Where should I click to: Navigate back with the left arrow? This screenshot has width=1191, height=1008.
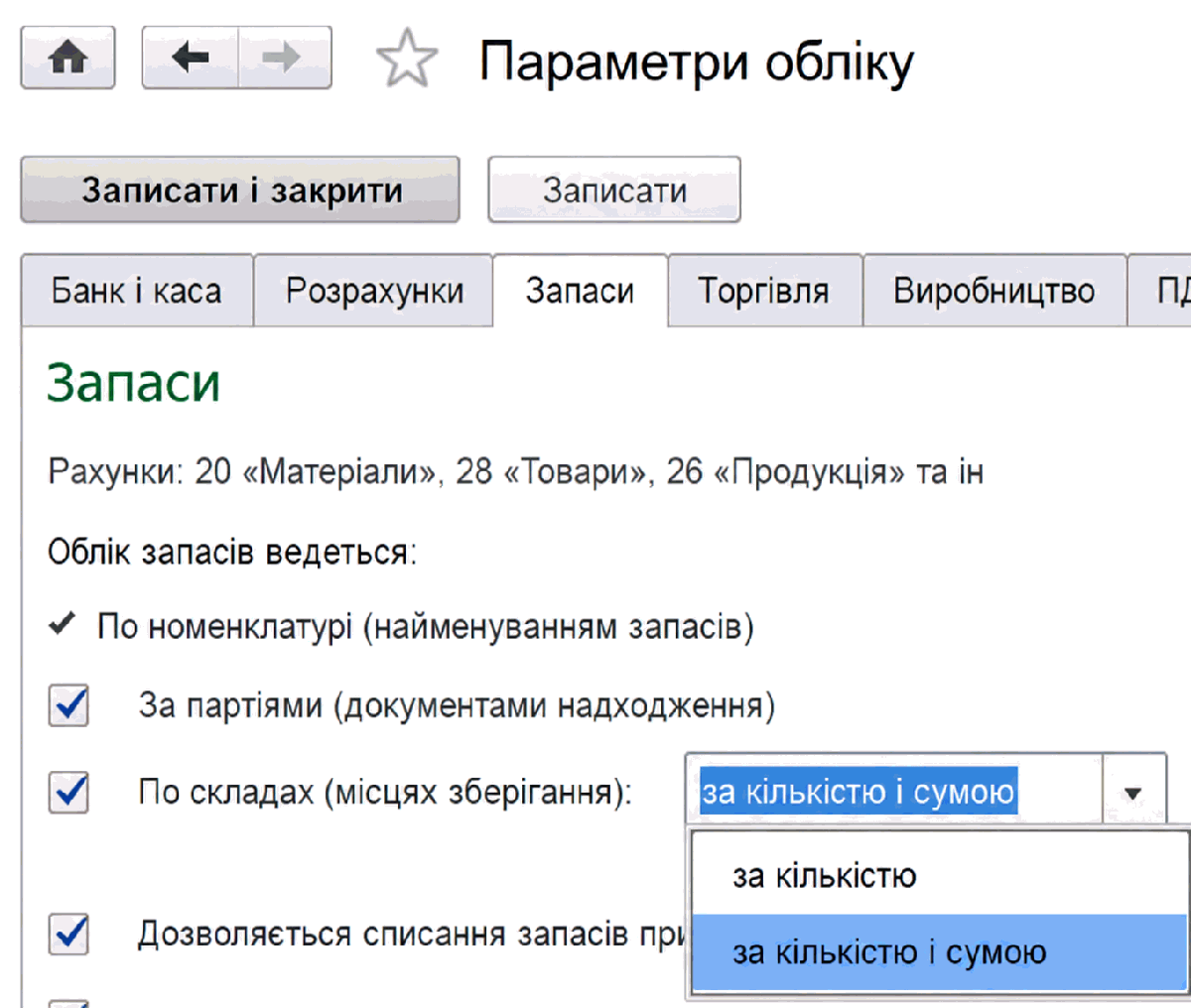pyautogui.click(x=191, y=58)
